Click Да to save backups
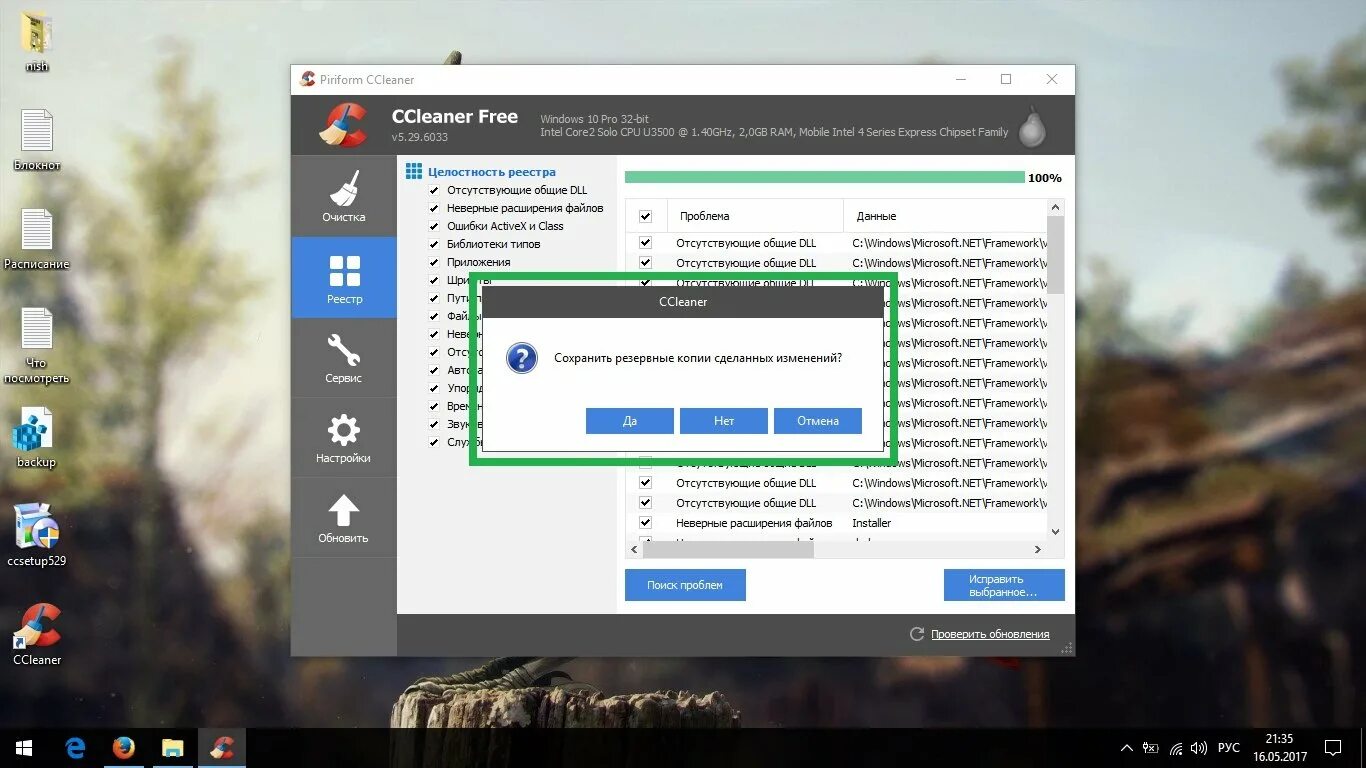 click(x=630, y=421)
